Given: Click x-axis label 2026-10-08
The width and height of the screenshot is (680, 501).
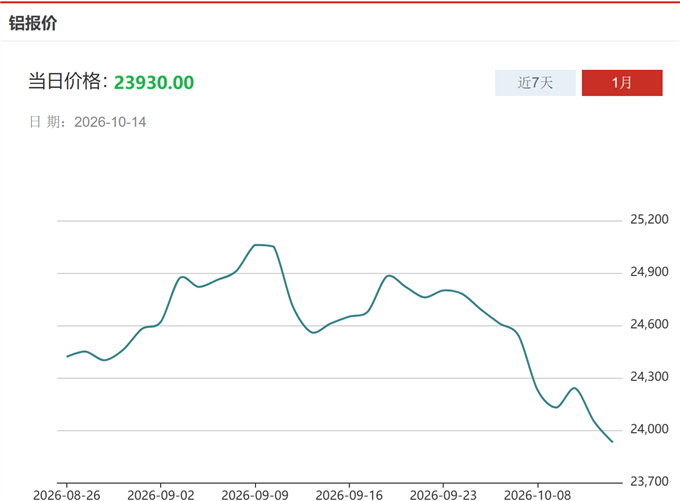Looking at the screenshot, I should 537,495.
